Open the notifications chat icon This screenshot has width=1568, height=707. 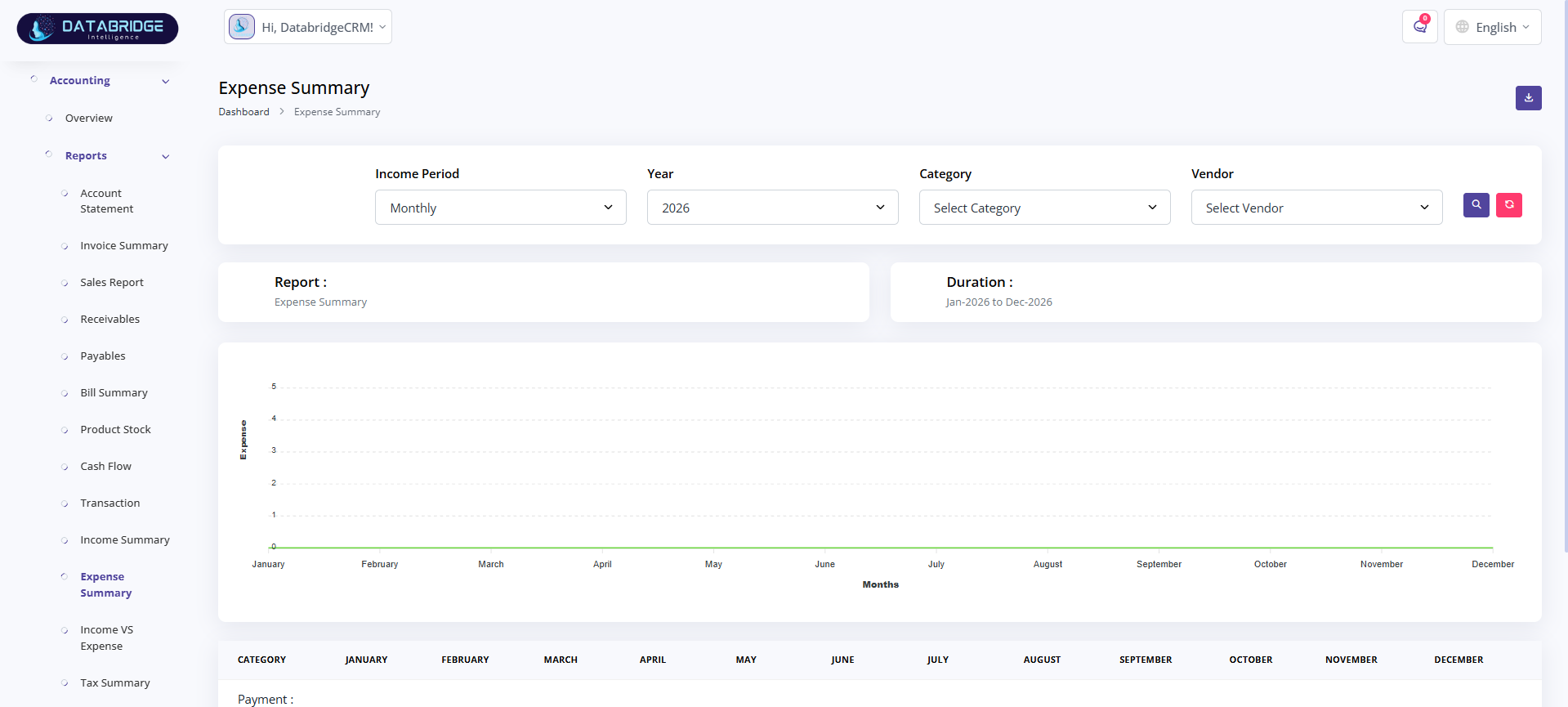(1420, 27)
